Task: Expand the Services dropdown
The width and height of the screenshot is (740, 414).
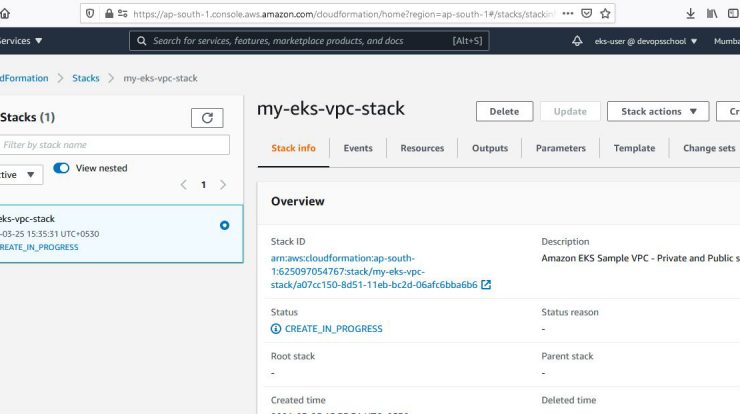Action: (21, 41)
